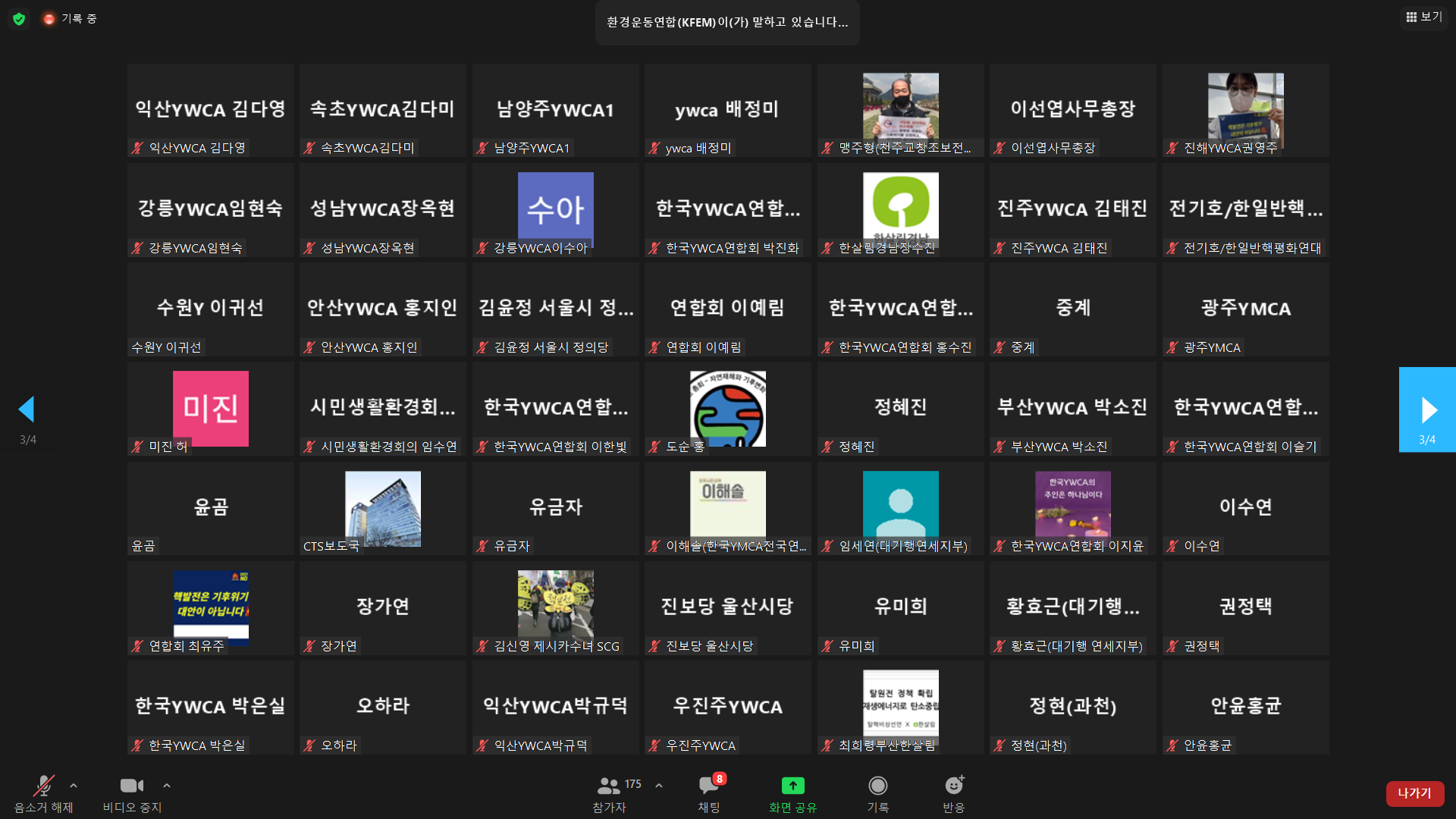Image resolution: width=1456 pixels, height=819 pixels.
Task: Open the 보기 view menu
Action: [x=1423, y=17]
